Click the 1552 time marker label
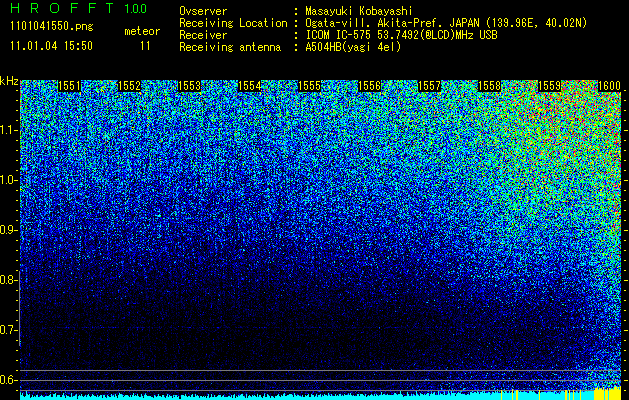This screenshot has width=629, height=400. 130,86
